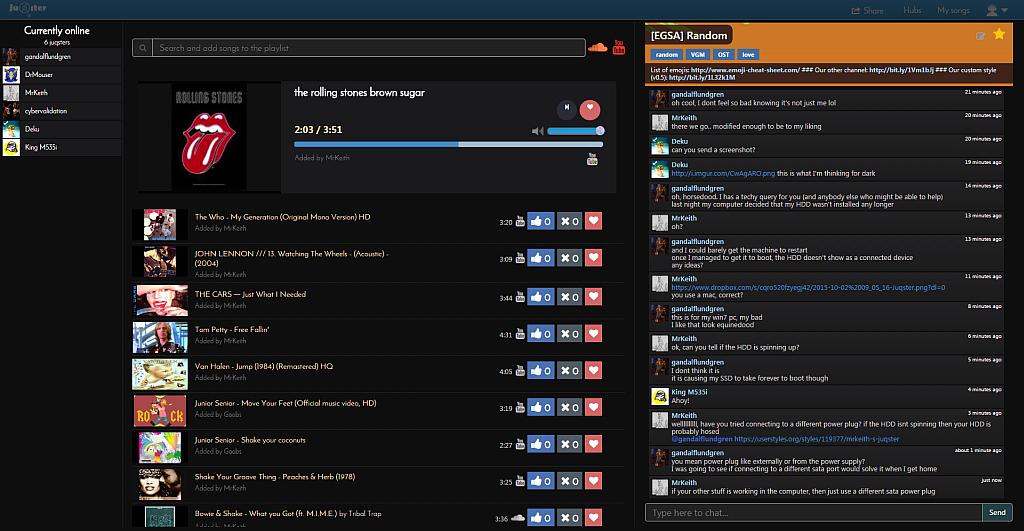The height and width of the screenshot is (531, 1024).
Task: Open Deku's imgur screenshot link
Action: point(723,173)
